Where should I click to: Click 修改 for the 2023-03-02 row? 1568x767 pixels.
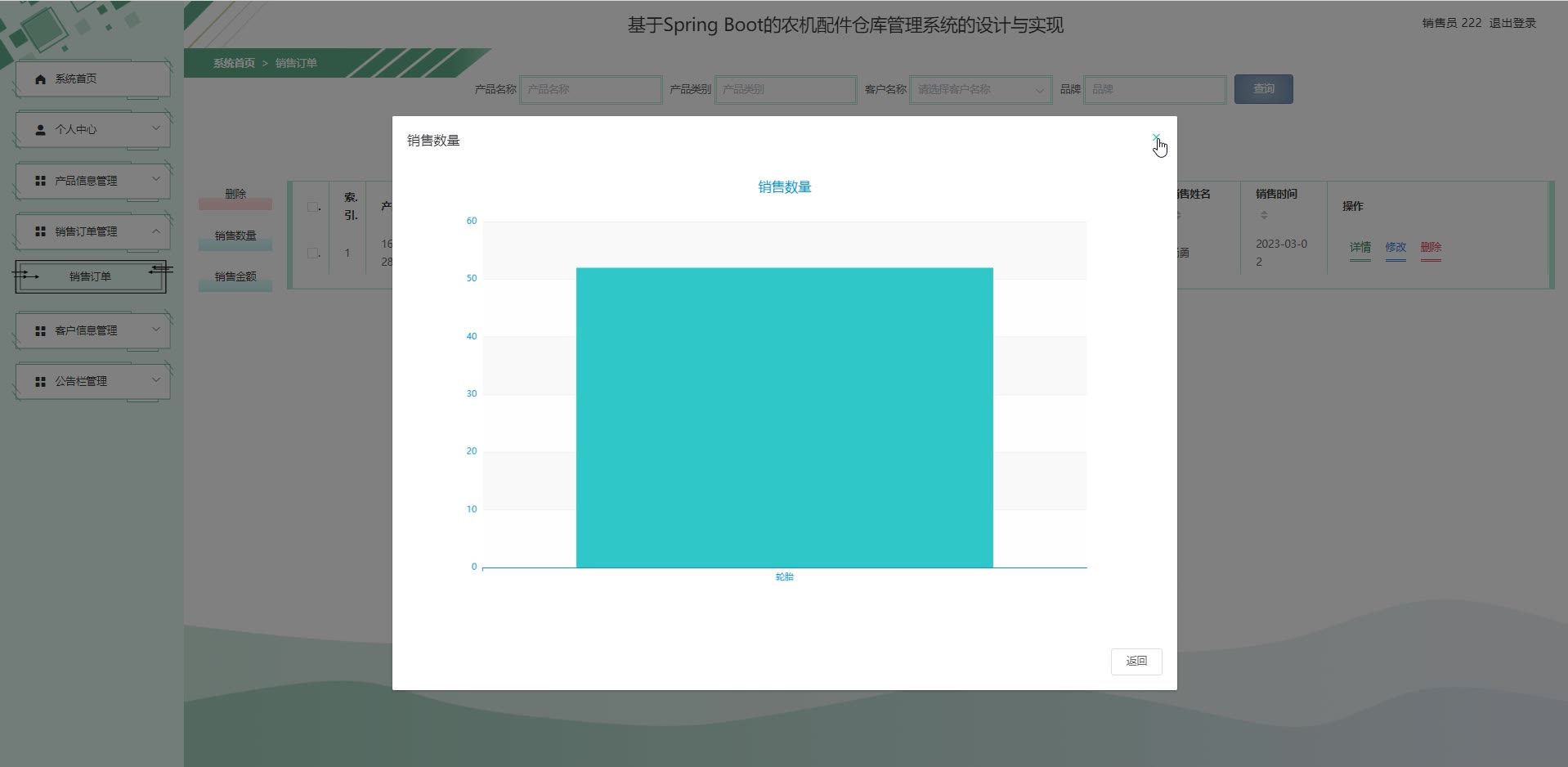coord(1396,247)
